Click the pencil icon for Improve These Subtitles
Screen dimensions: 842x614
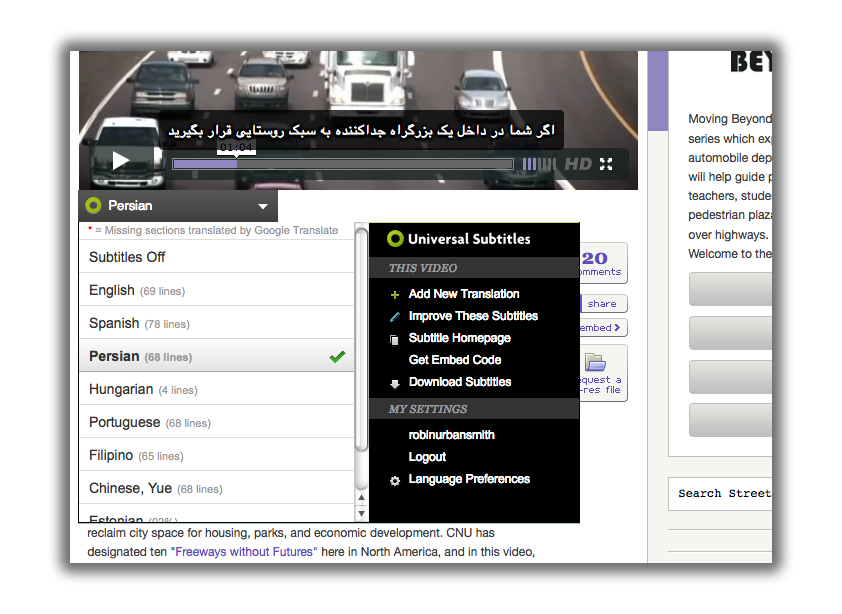click(395, 317)
